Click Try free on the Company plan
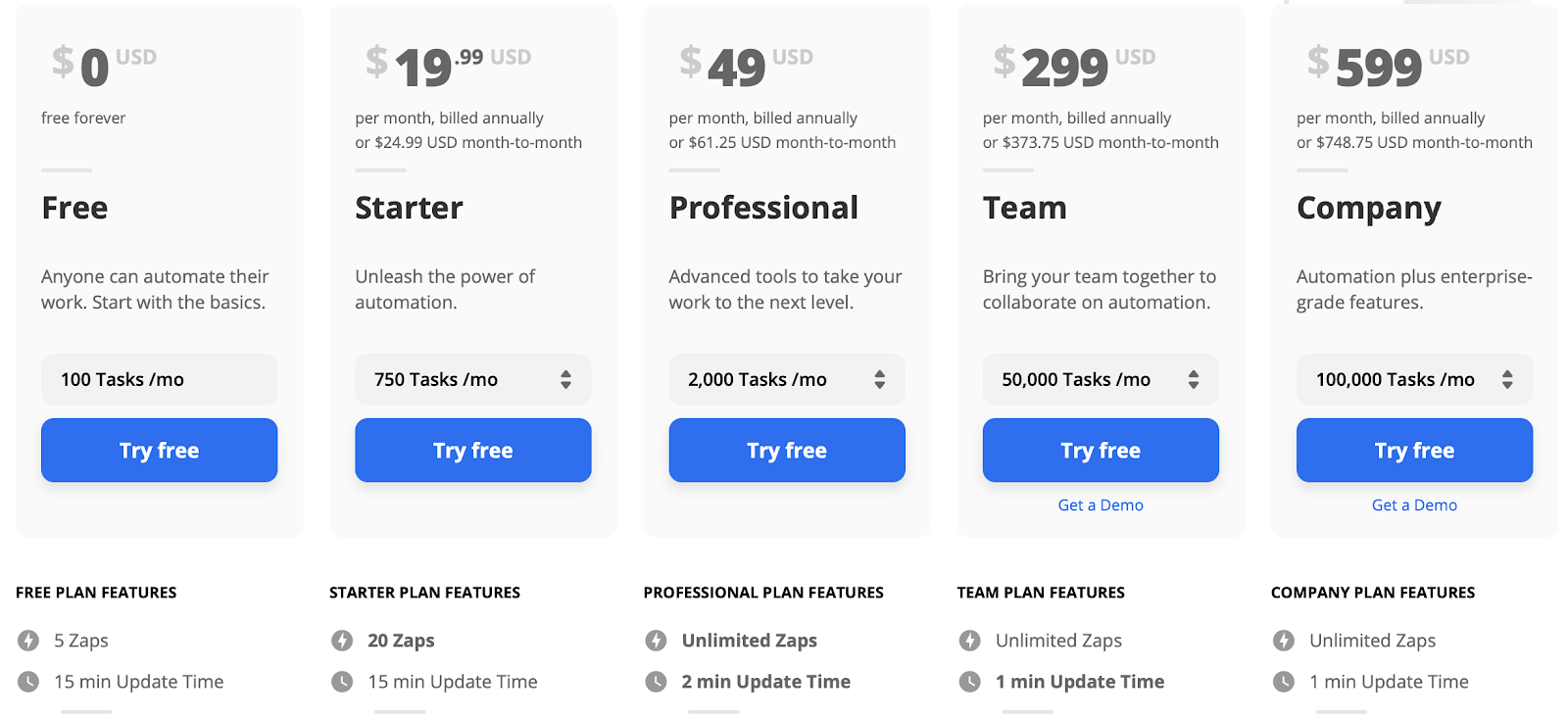Viewport: 1568px width, 719px height. click(x=1413, y=450)
